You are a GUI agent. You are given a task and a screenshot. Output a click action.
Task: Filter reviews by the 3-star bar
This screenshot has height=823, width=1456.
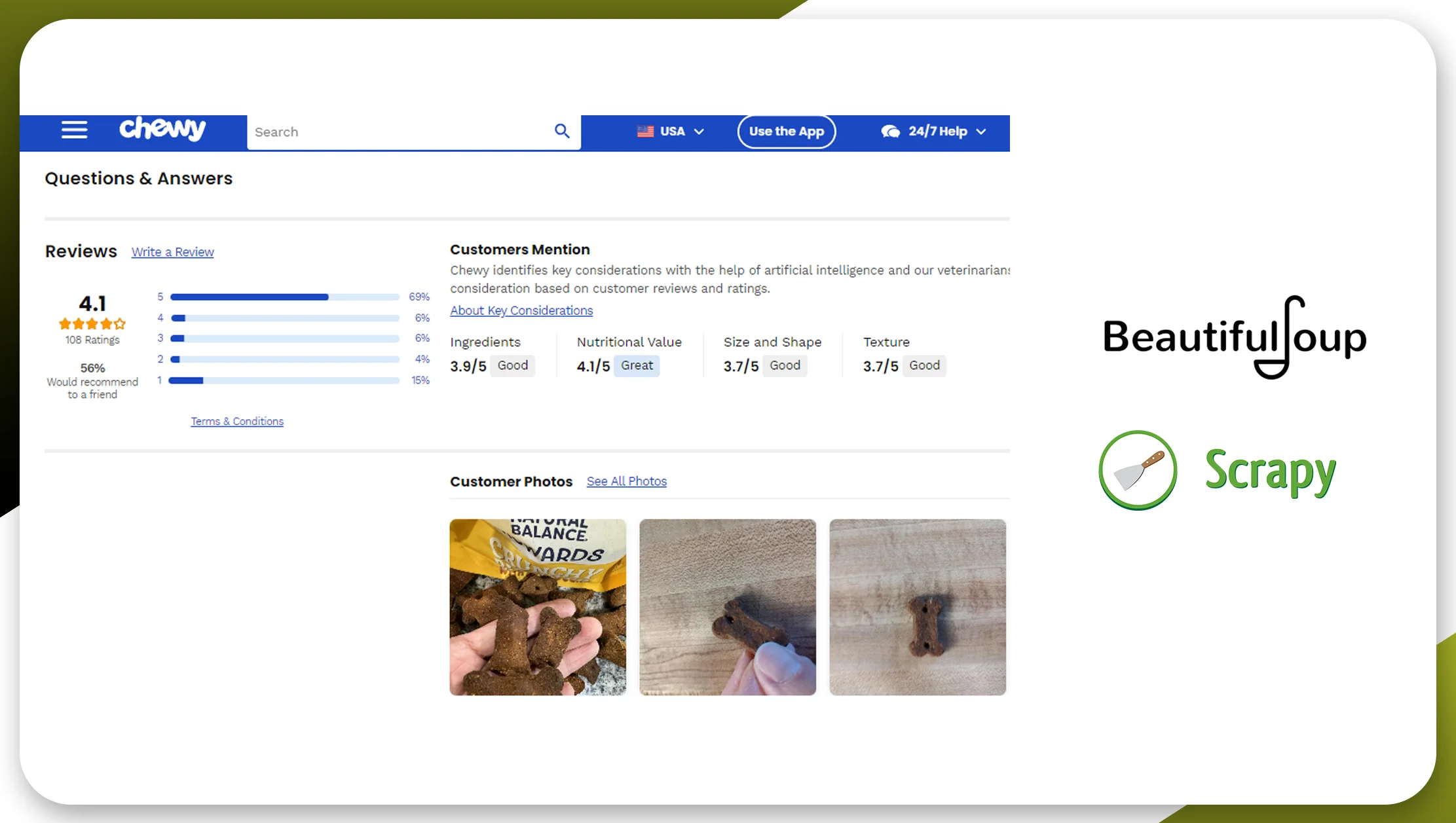coord(285,338)
